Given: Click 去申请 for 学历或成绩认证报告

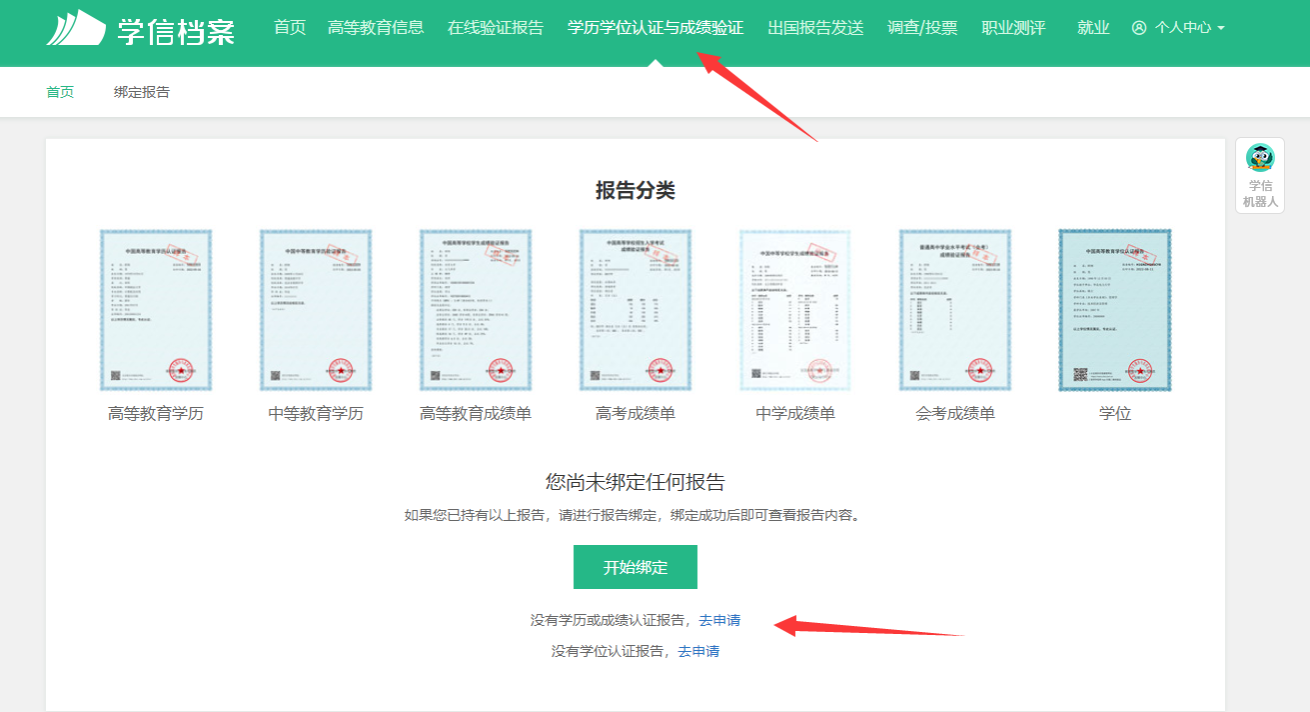Looking at the screenshot, I should [x=719, y=620].
